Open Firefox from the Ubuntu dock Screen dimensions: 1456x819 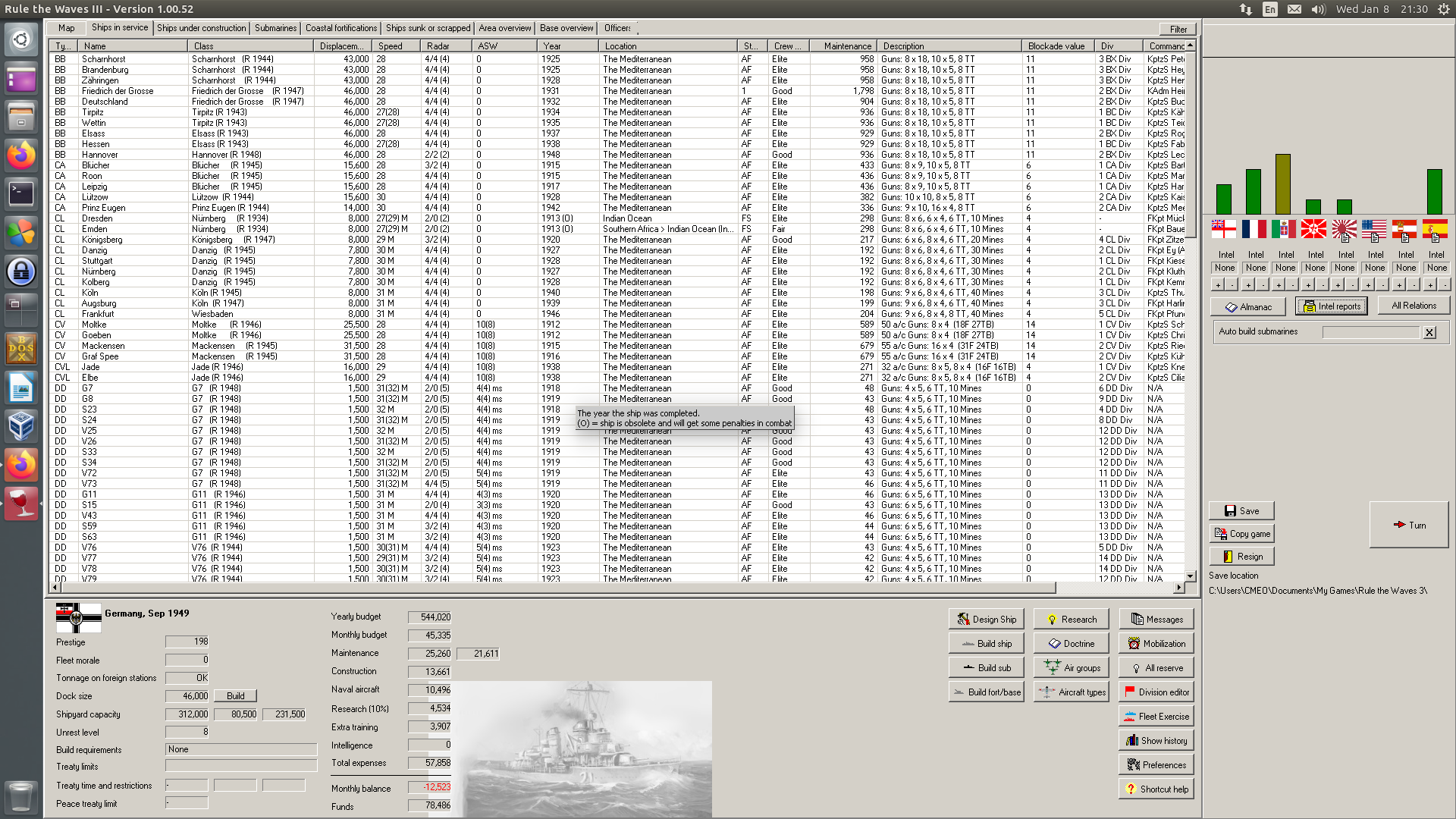tap(21, 155)
